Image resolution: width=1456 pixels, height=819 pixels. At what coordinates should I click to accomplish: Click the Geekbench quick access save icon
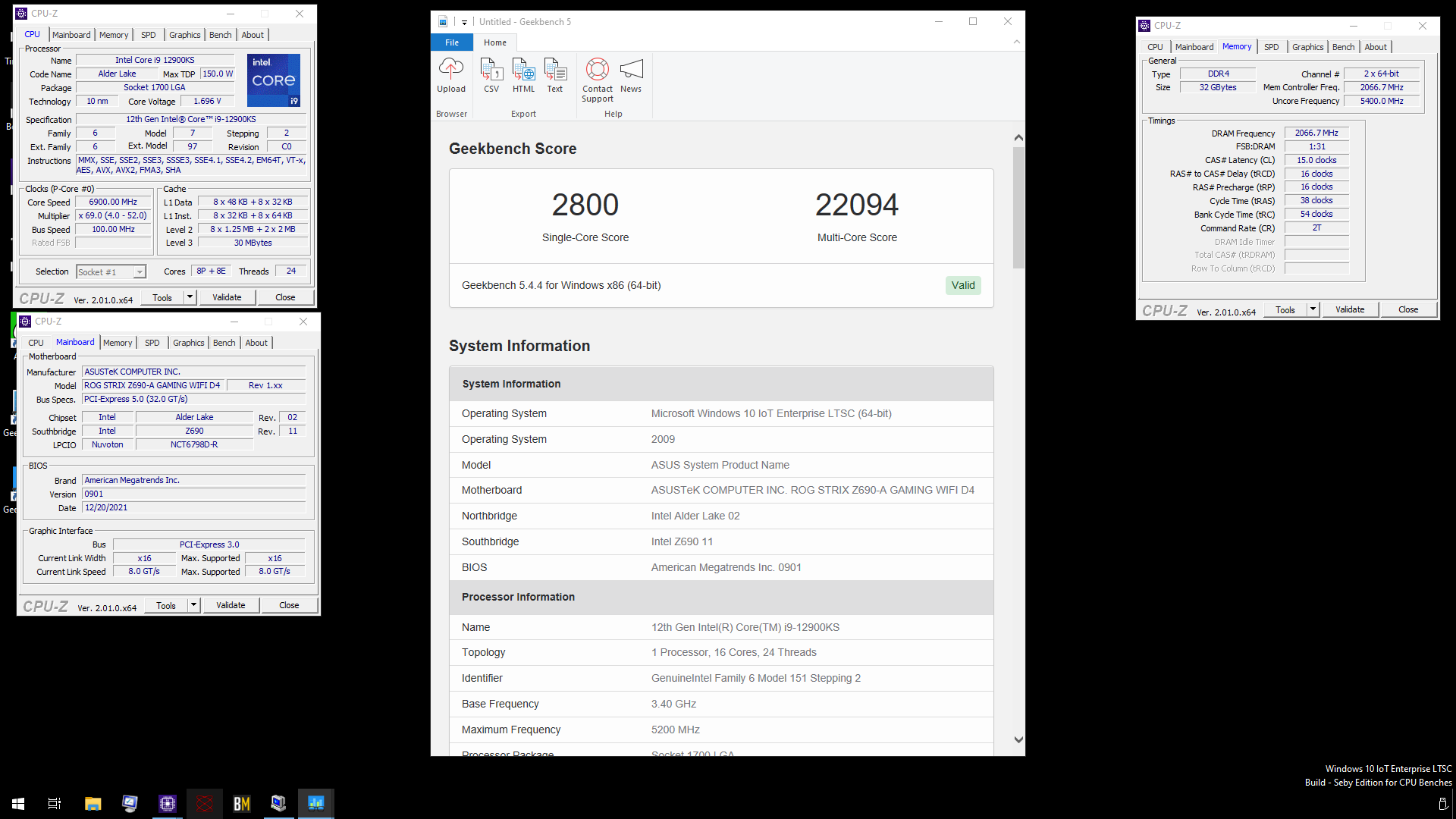[x=443, y=22]
